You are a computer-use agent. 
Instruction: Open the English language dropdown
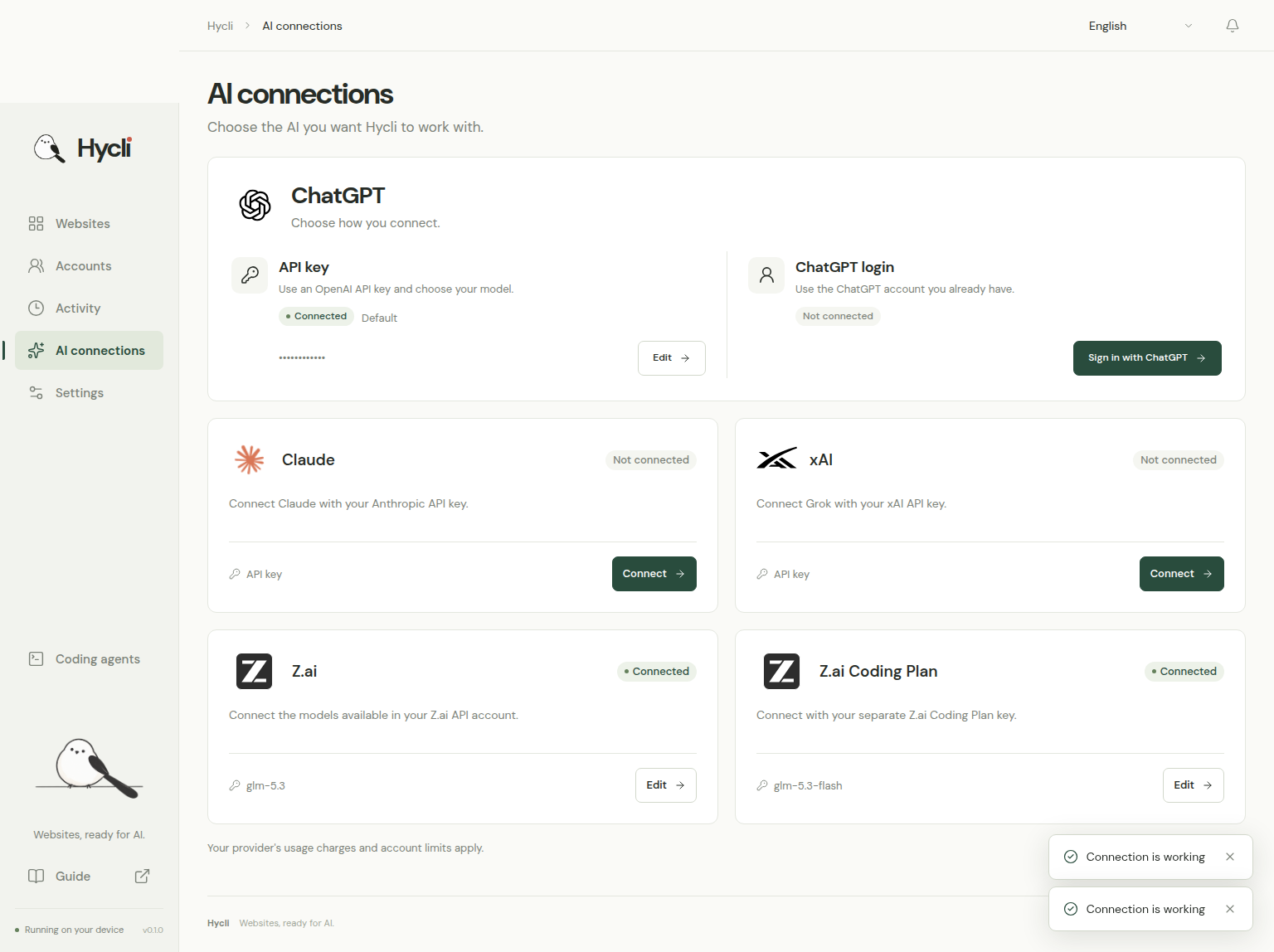(x=1140, y=26)
